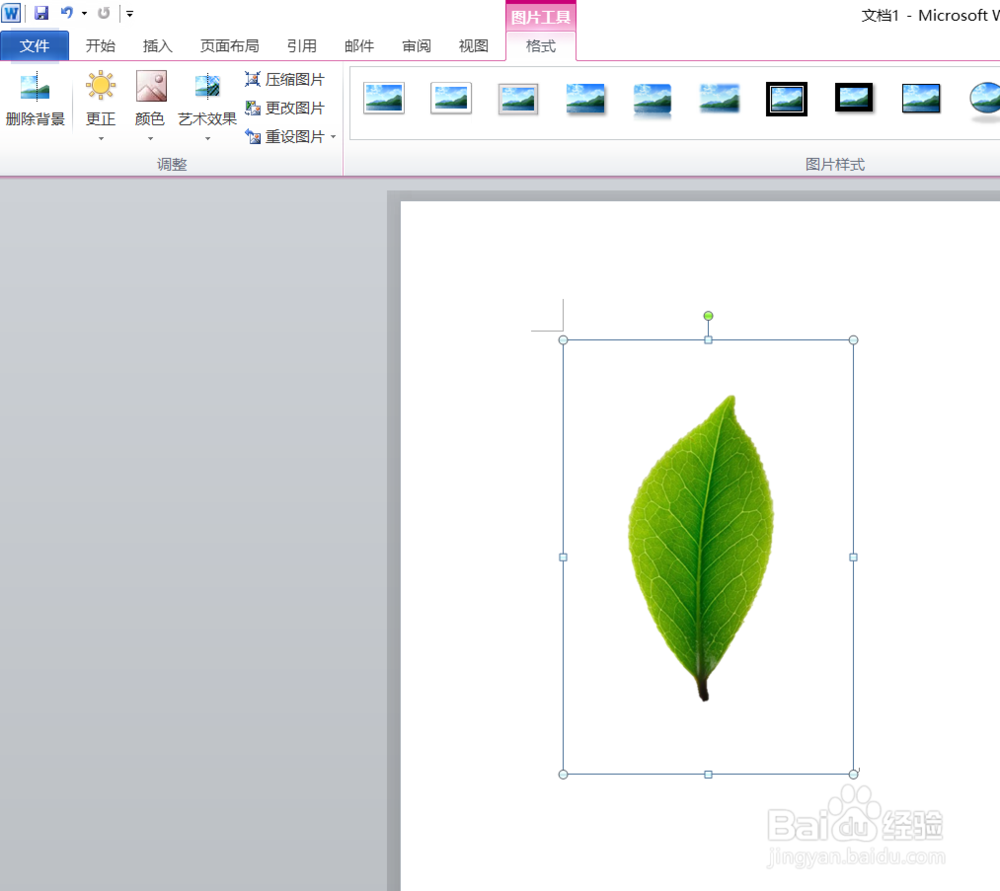
Task: Click the bottom-right corner sizing handle
Action: click(853, 774)
